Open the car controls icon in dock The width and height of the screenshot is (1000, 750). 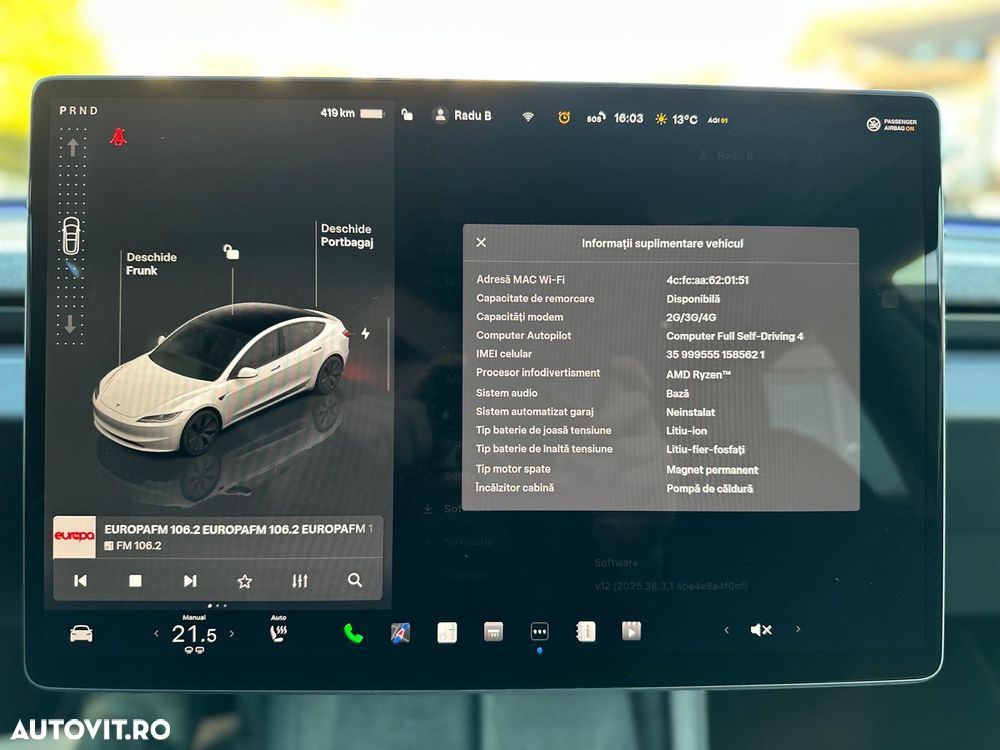(81, 633)
